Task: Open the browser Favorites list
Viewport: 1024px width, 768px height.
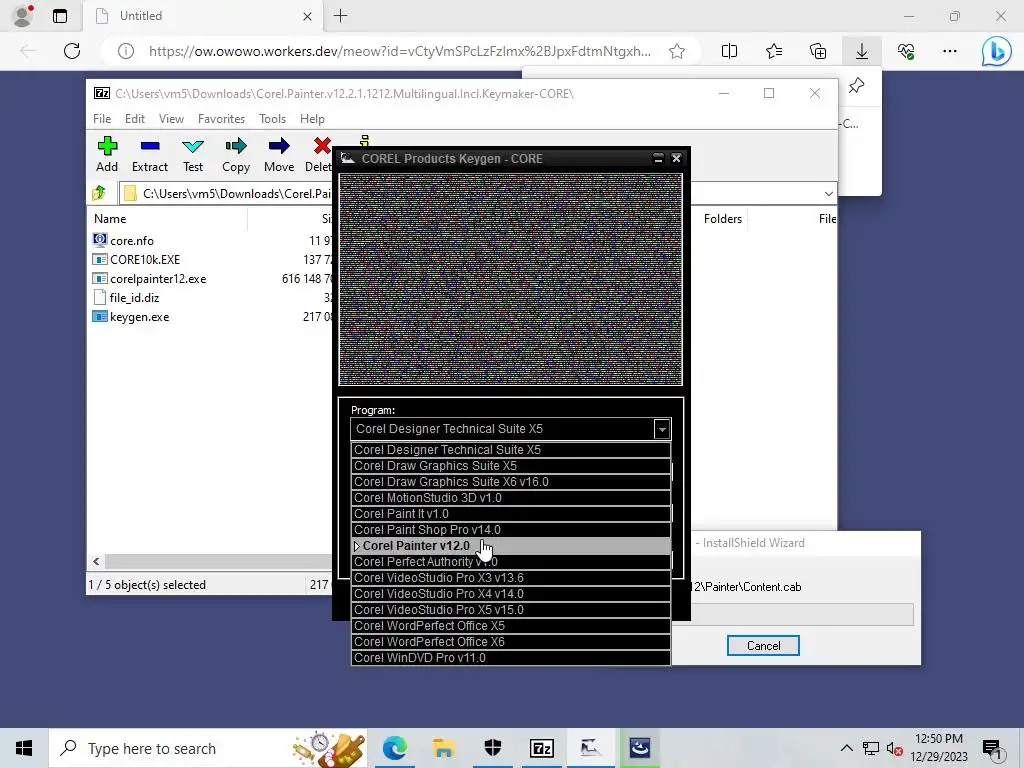Action: 774,51
